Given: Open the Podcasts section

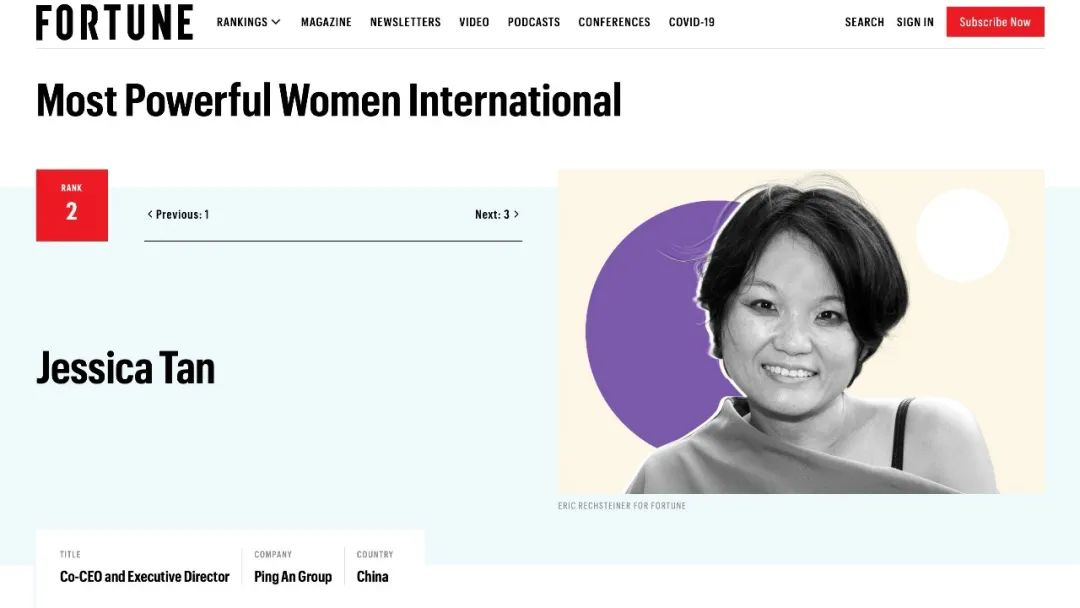Looking at the screenshot, I should point(534,22).
